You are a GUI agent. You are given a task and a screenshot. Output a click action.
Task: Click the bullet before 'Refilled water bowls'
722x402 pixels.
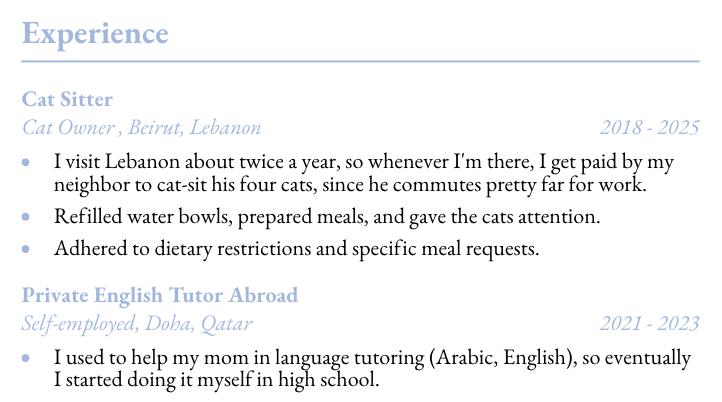26,216
